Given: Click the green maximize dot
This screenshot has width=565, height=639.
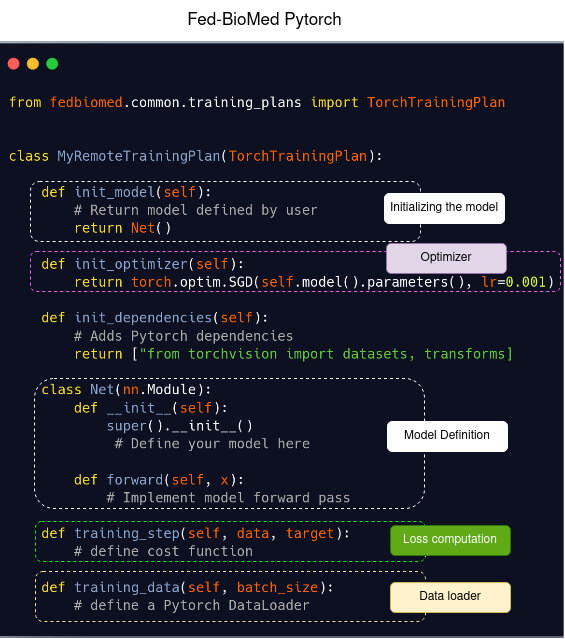Looking at the screenshot, I should click(52, 64).
